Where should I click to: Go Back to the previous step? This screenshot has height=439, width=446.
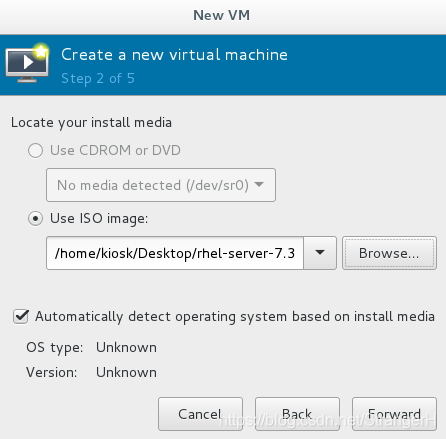[297, 414]
